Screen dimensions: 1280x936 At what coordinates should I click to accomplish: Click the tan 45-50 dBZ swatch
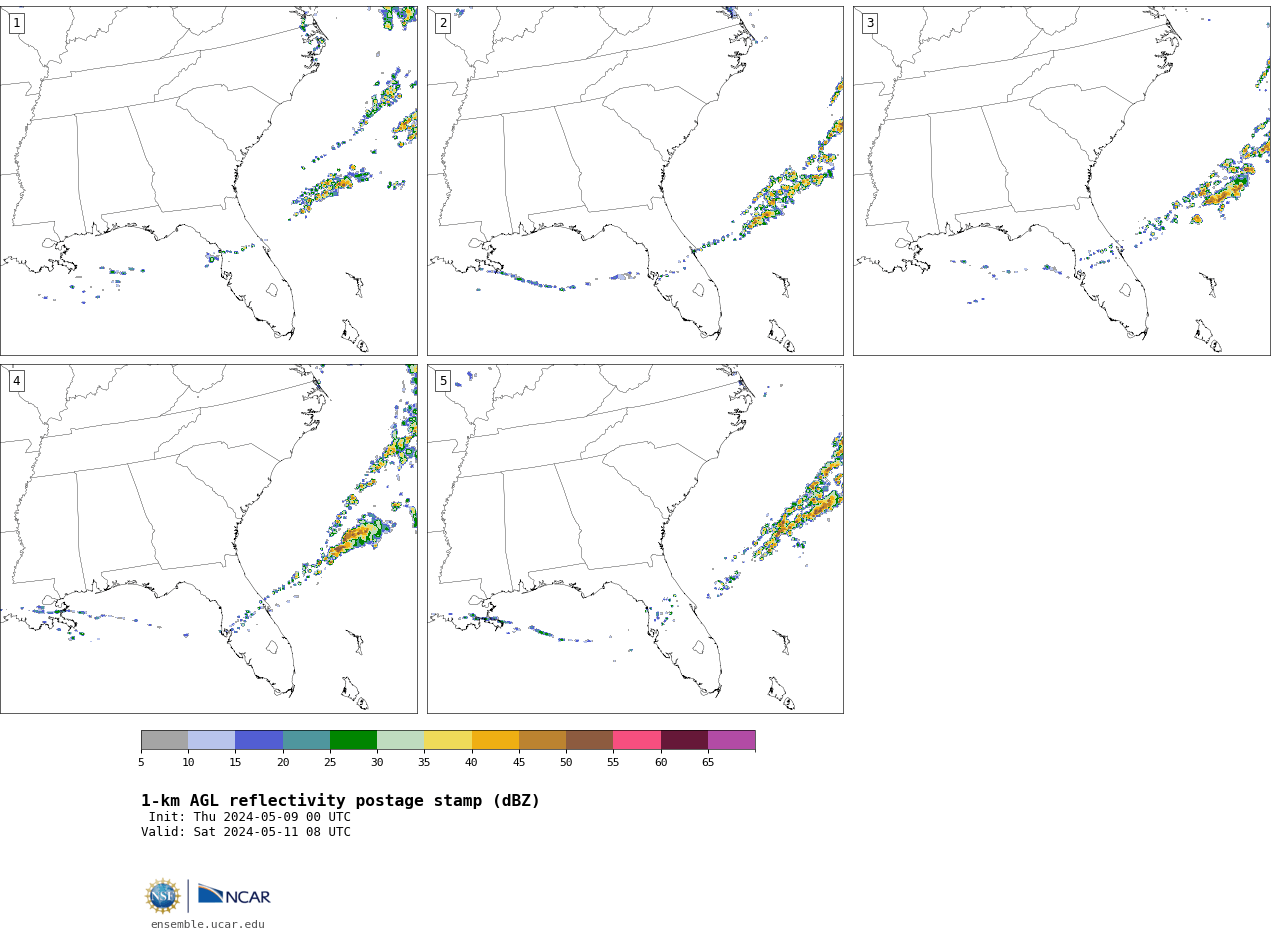[542, 740]
